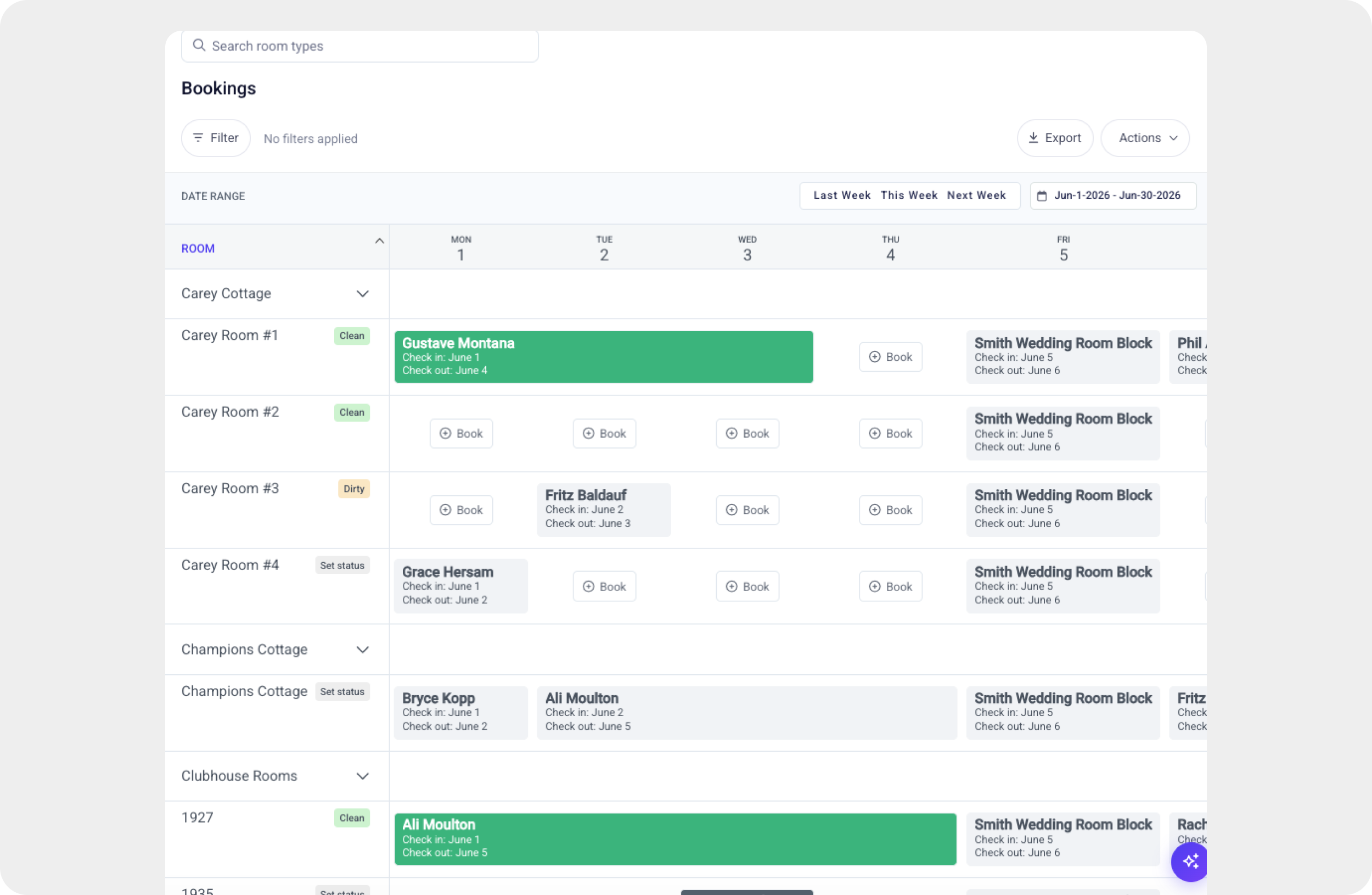Open the Jun-1-2026 date range picker
This screenshot has height=895, width=1372.
tap(1112, 195)
